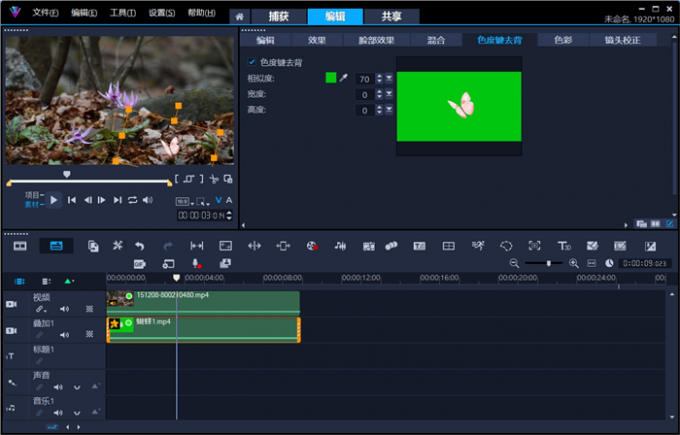This screenshot has width=680, height=435.
Task: Zoom in the timeline
Action: 573,263
